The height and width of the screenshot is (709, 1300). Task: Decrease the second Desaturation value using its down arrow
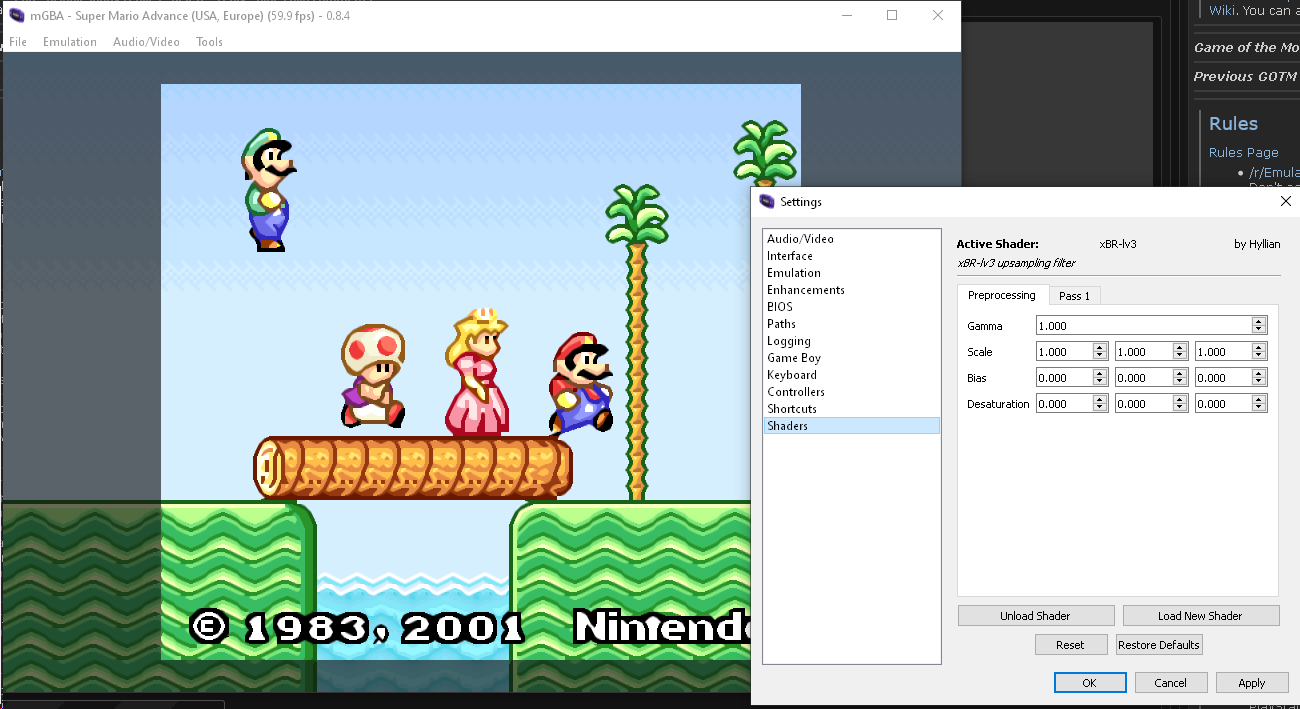coord(1180,408)
